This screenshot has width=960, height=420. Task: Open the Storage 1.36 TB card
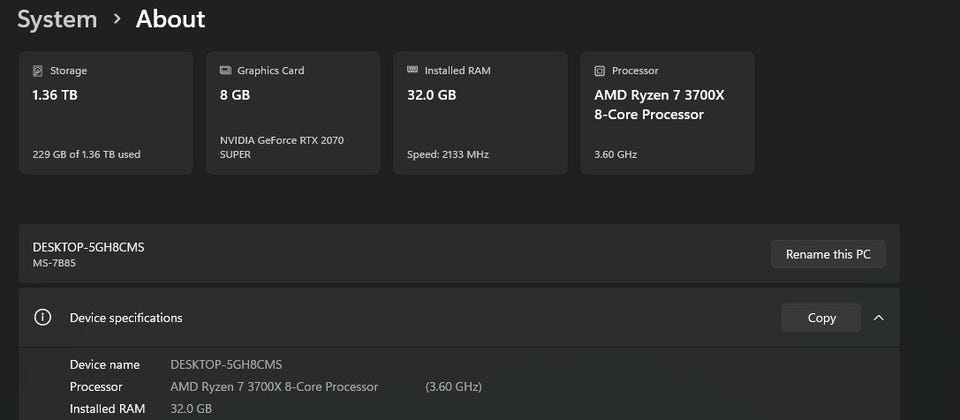105,113
